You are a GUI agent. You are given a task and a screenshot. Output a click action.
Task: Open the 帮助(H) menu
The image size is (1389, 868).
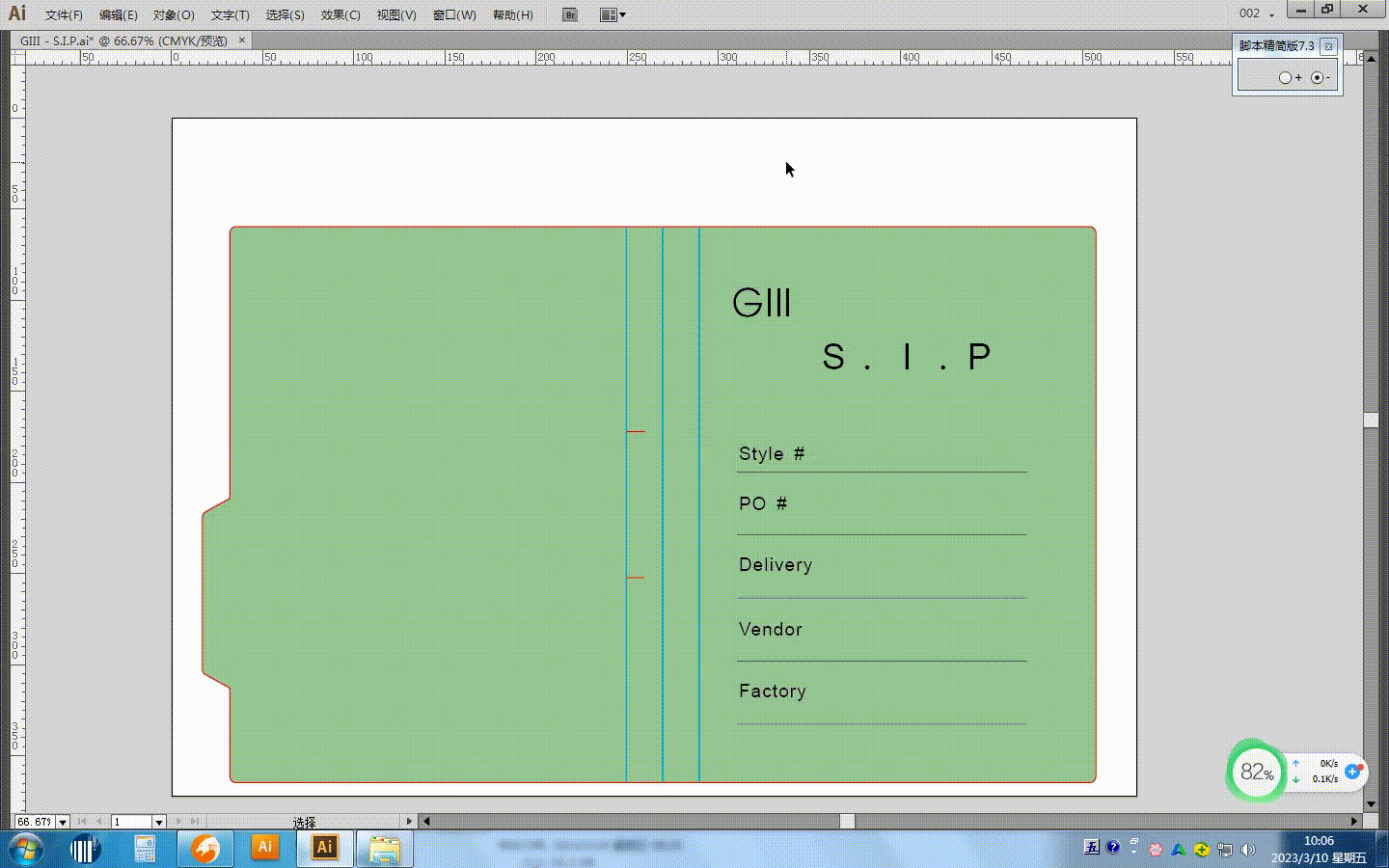(513, 14)
